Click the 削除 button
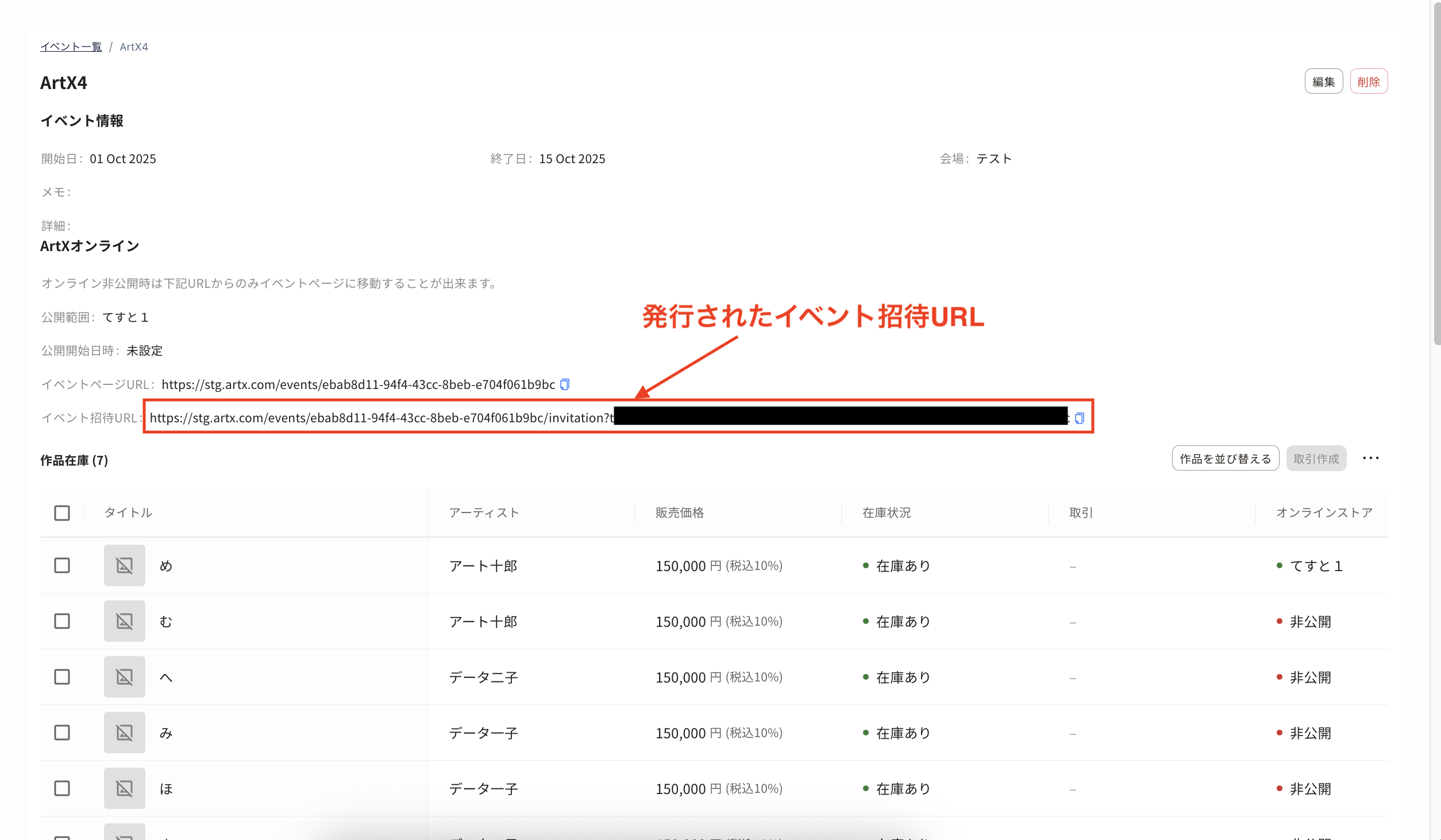 click(x=1369, y=81)
